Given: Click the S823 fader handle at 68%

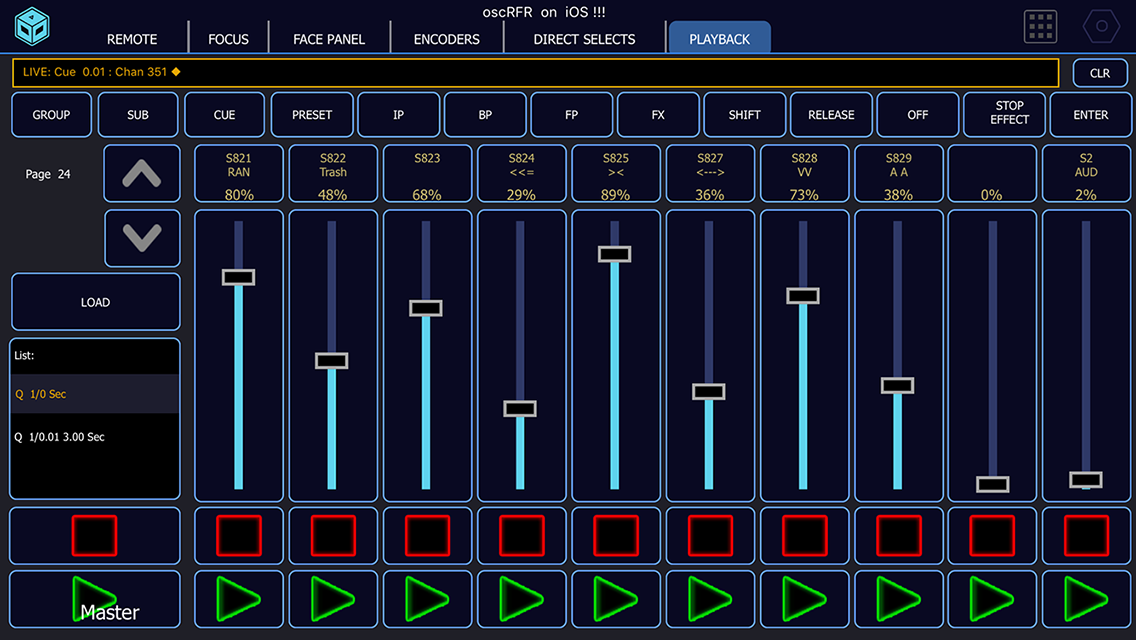Looking at the screenshot, I should point(425,308).
